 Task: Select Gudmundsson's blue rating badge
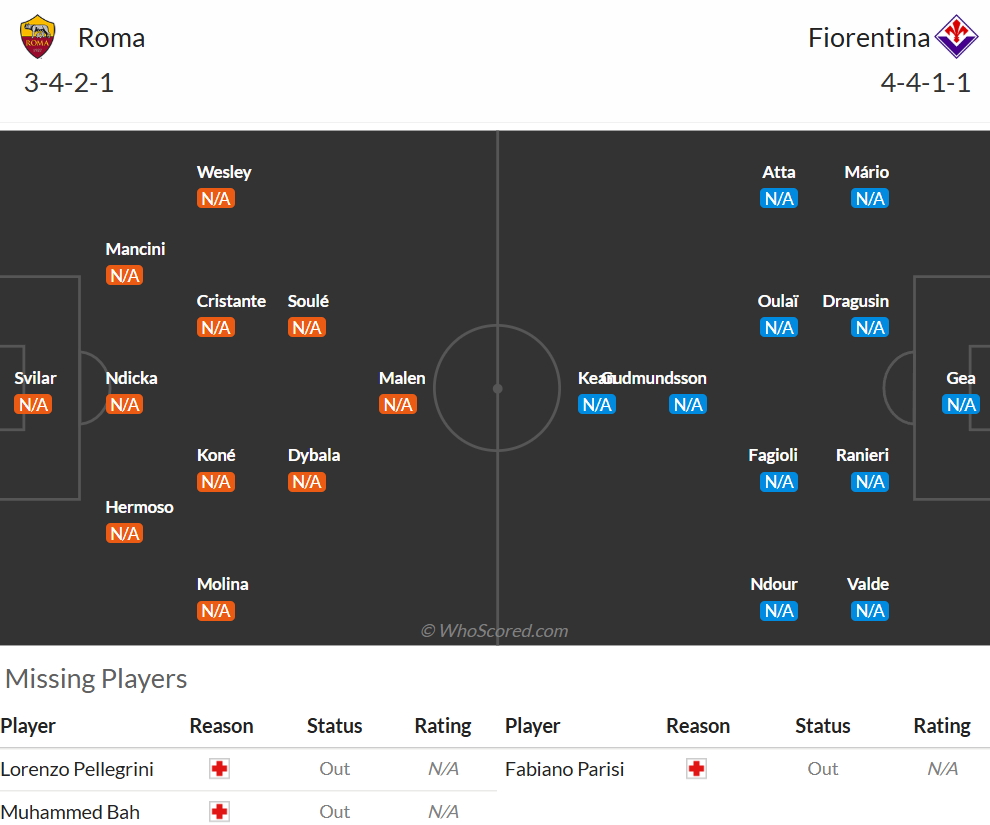click(x=688, y=405)
